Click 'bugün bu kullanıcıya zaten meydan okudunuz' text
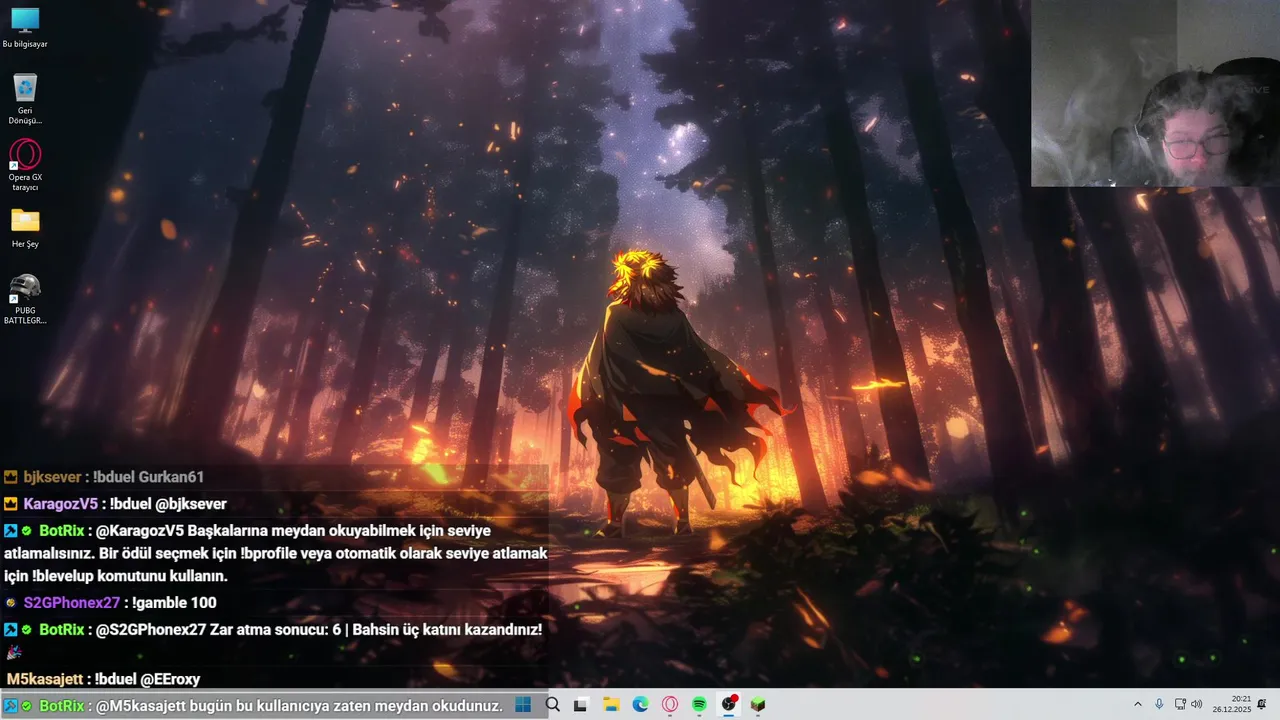1280x720 pixels. point(345,706)
